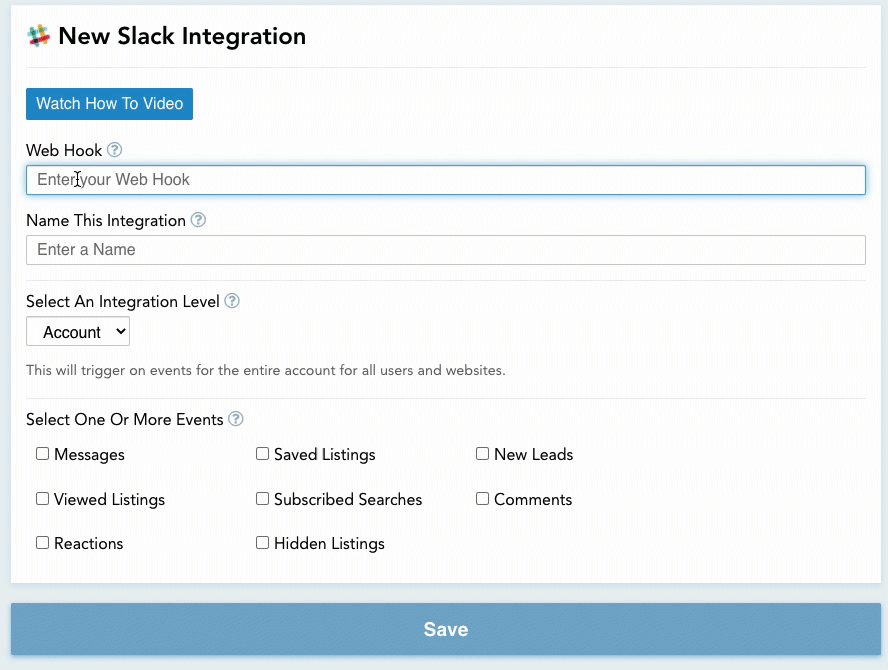Click the Save button
Screen dimensions: 888x670
click(x=446, y=629)
